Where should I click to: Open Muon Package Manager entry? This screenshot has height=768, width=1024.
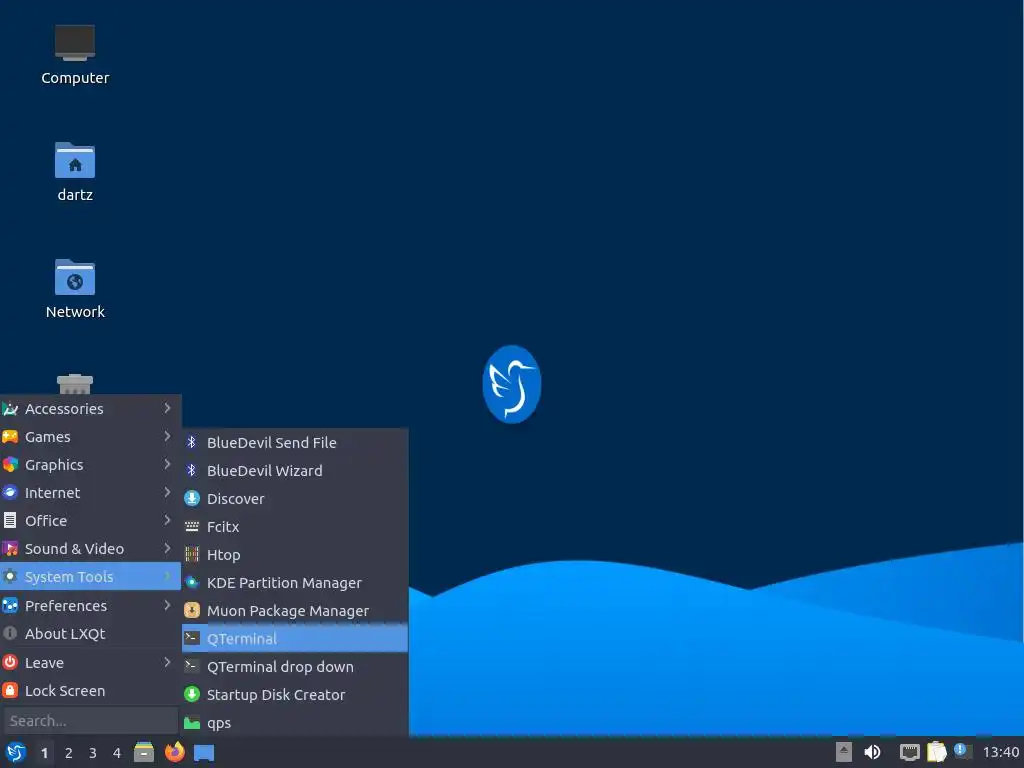pyautogui.click(x=295, y=611)
